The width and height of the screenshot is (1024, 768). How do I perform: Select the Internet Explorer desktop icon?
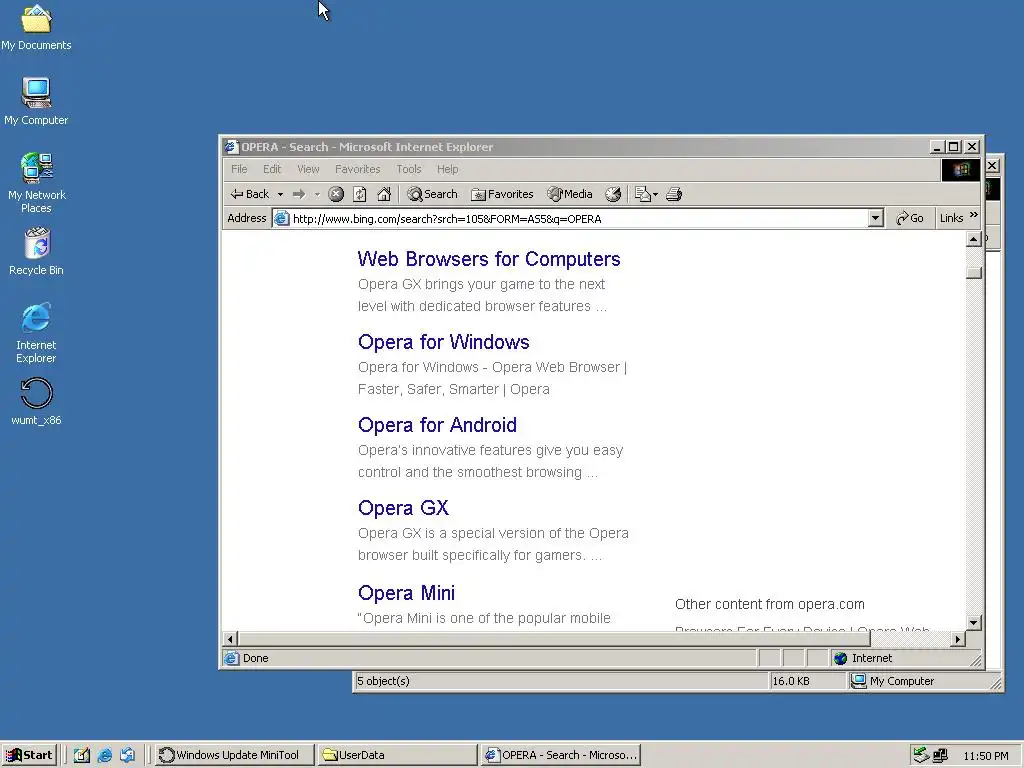click(36, 333)
